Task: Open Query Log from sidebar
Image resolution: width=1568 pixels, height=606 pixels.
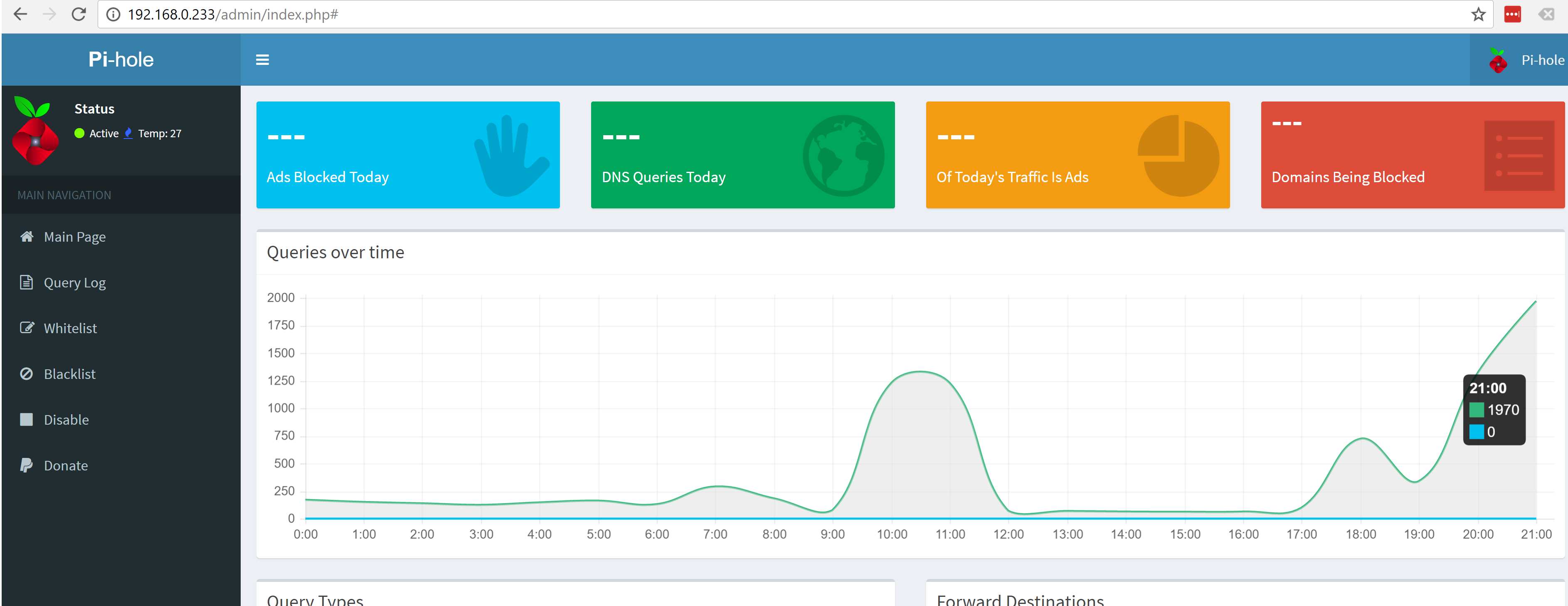Action: (x=121, y=282)
